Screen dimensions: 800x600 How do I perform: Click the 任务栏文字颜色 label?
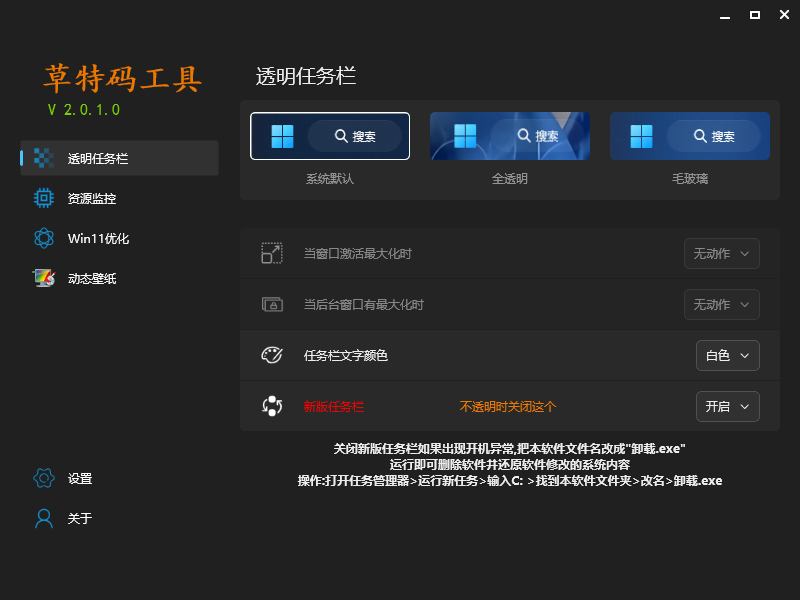[x=346, y=356]
